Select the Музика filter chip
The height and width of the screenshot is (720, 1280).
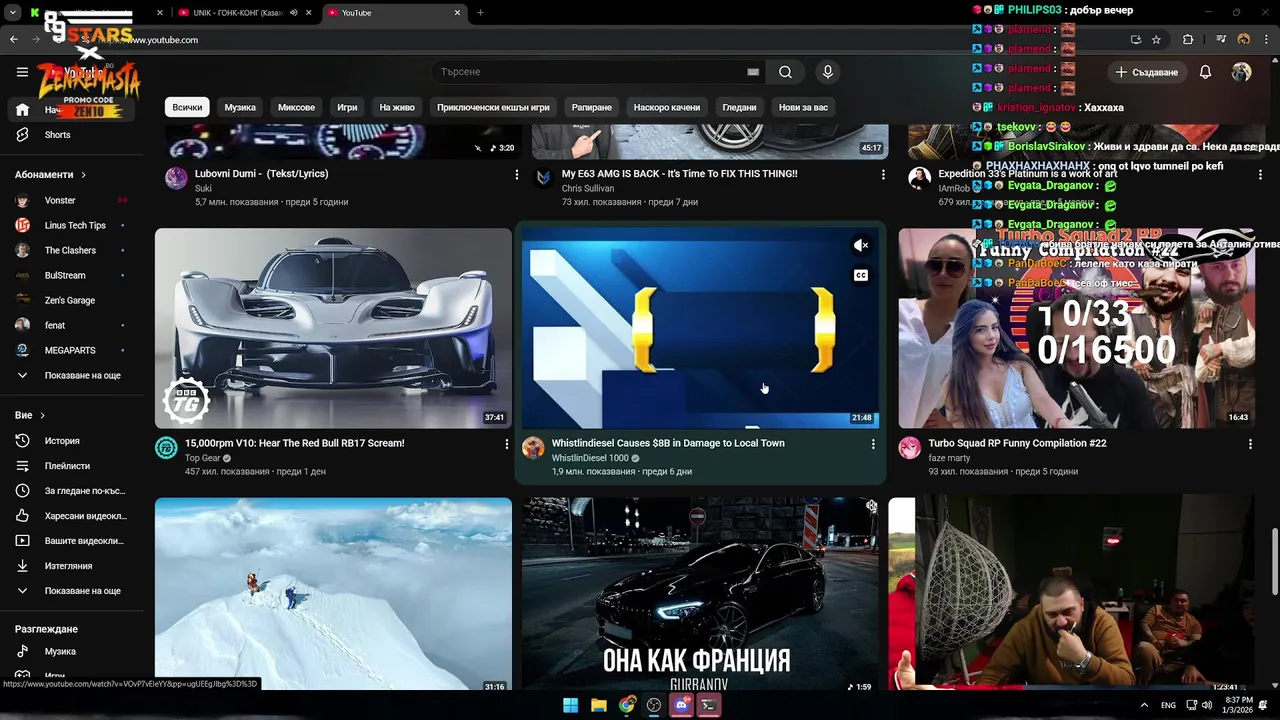[240, 107]
